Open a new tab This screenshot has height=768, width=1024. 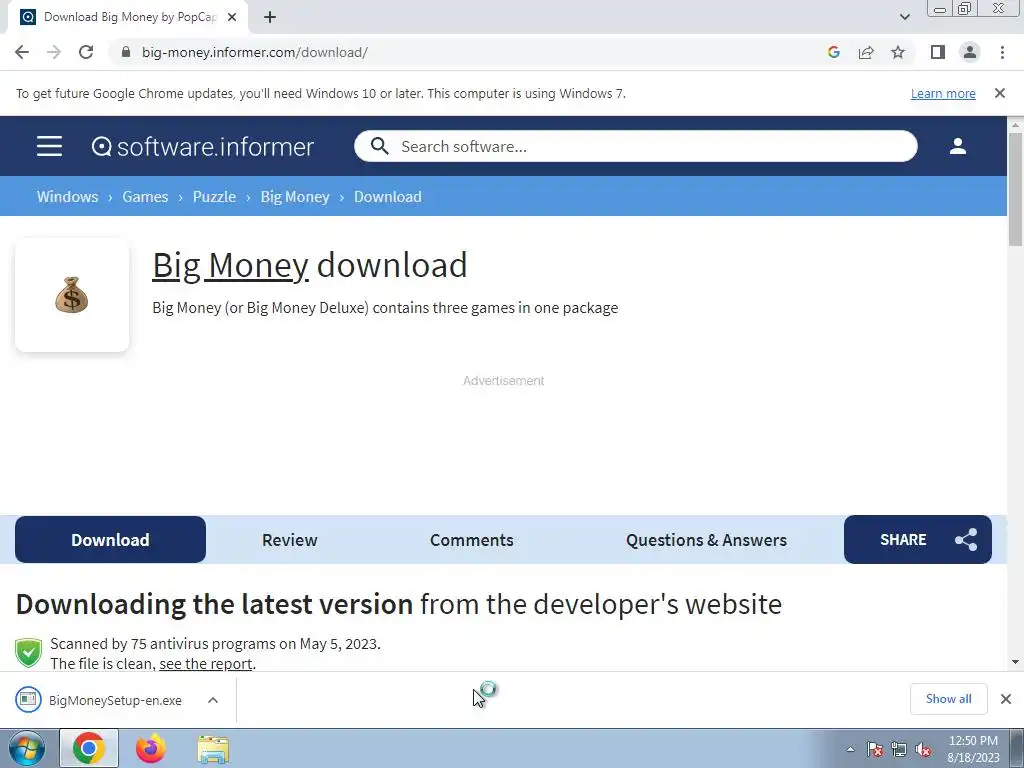tap(270, 17)
